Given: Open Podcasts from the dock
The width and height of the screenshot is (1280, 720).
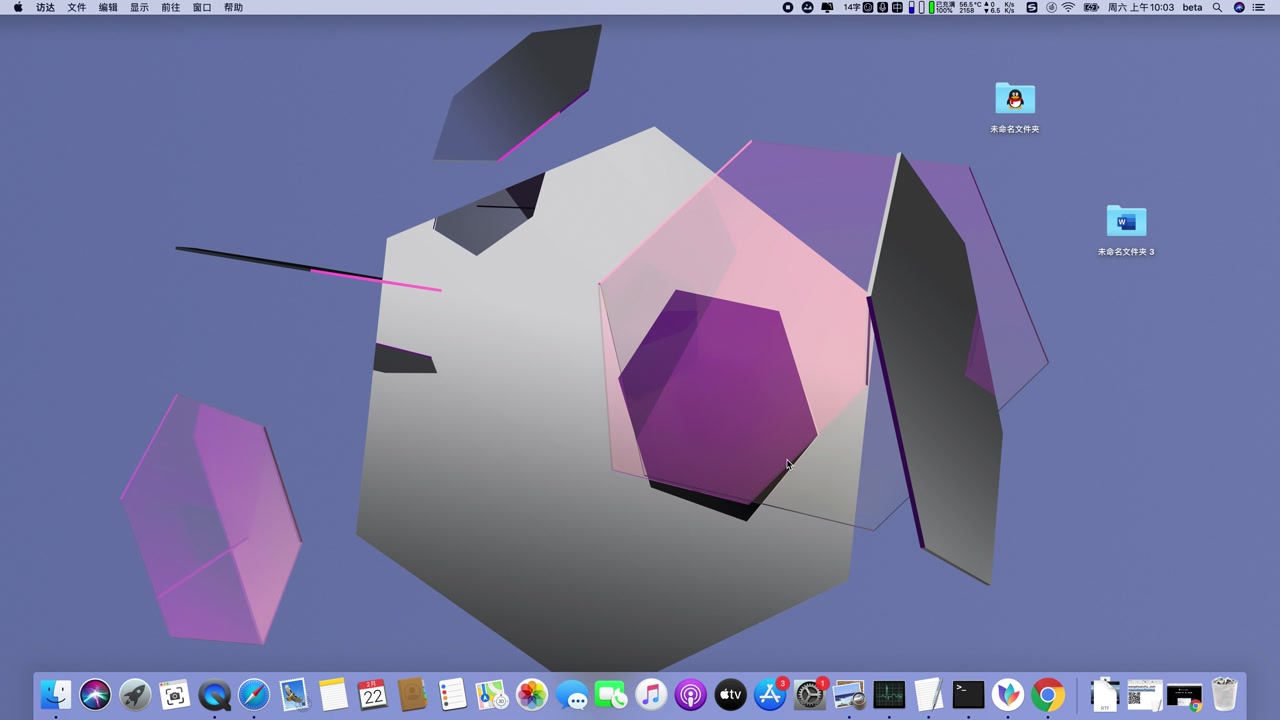Looking at the screenshot, I should pos(690,694).
